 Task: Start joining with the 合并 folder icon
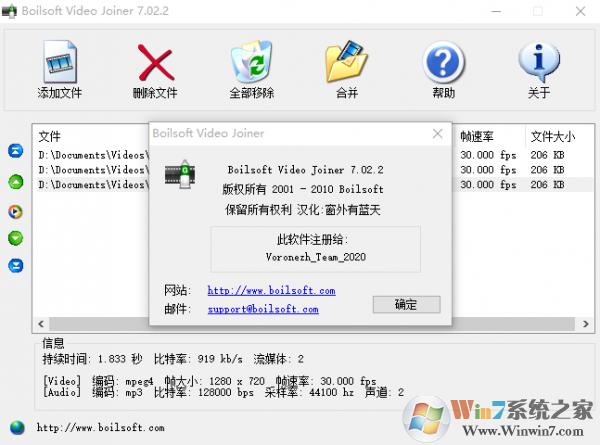pos(346,61)
